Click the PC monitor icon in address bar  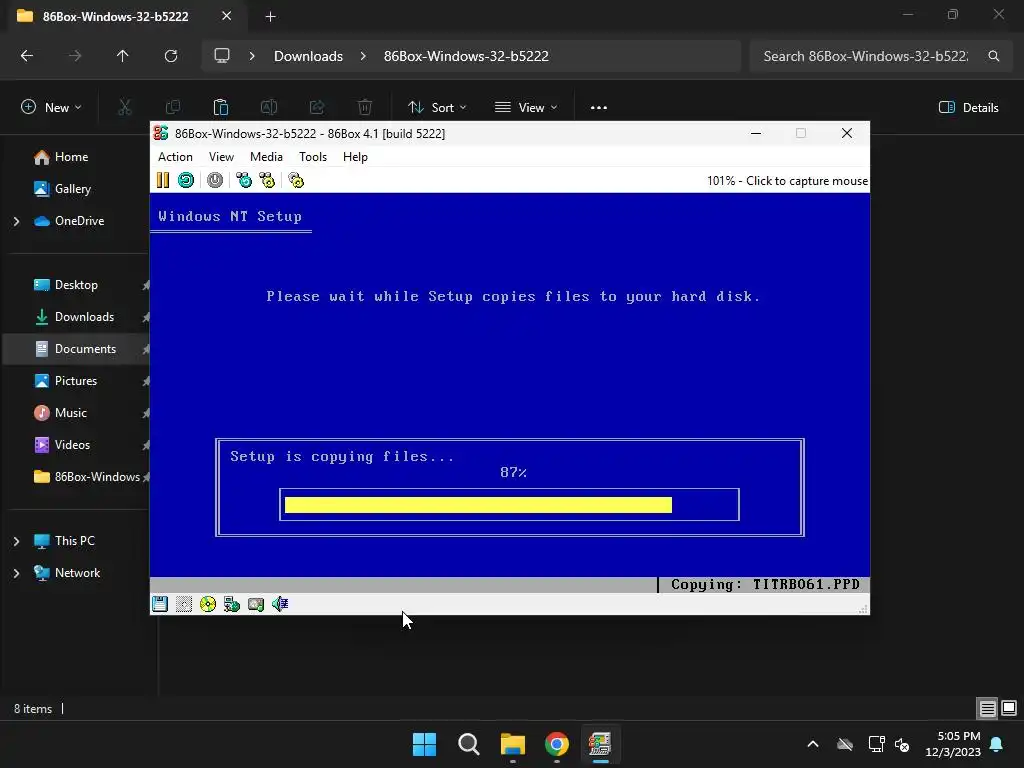[x=222, y=56]
